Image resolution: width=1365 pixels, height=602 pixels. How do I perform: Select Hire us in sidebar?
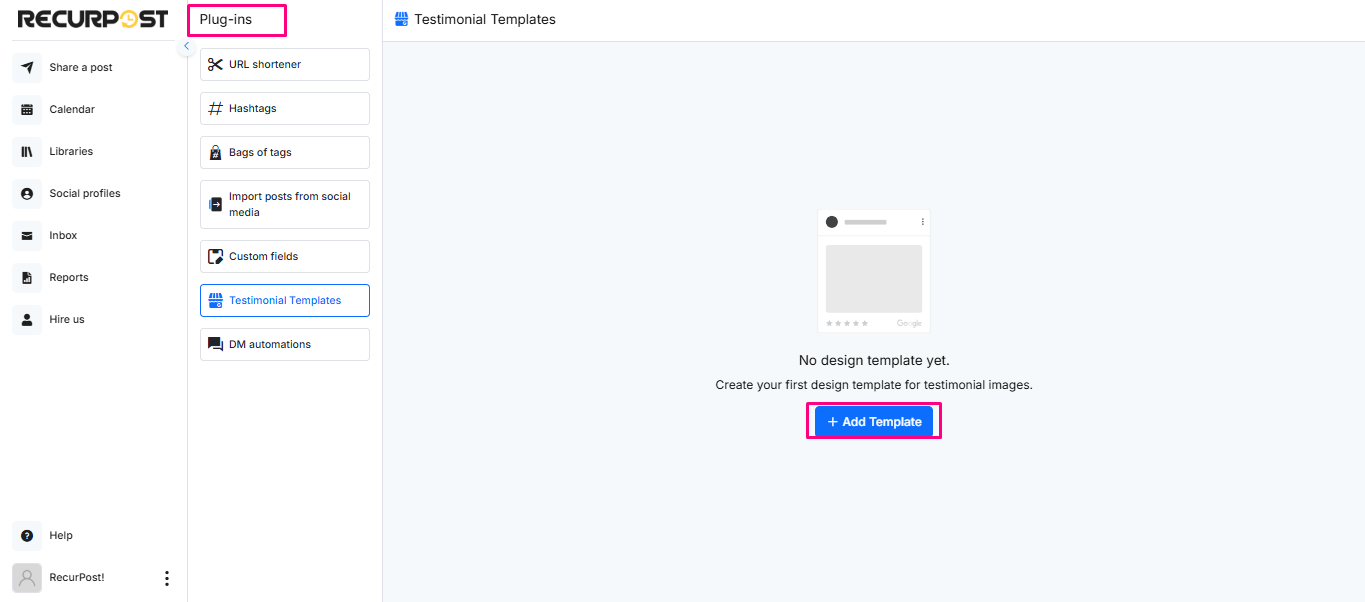tap(67, 320)
